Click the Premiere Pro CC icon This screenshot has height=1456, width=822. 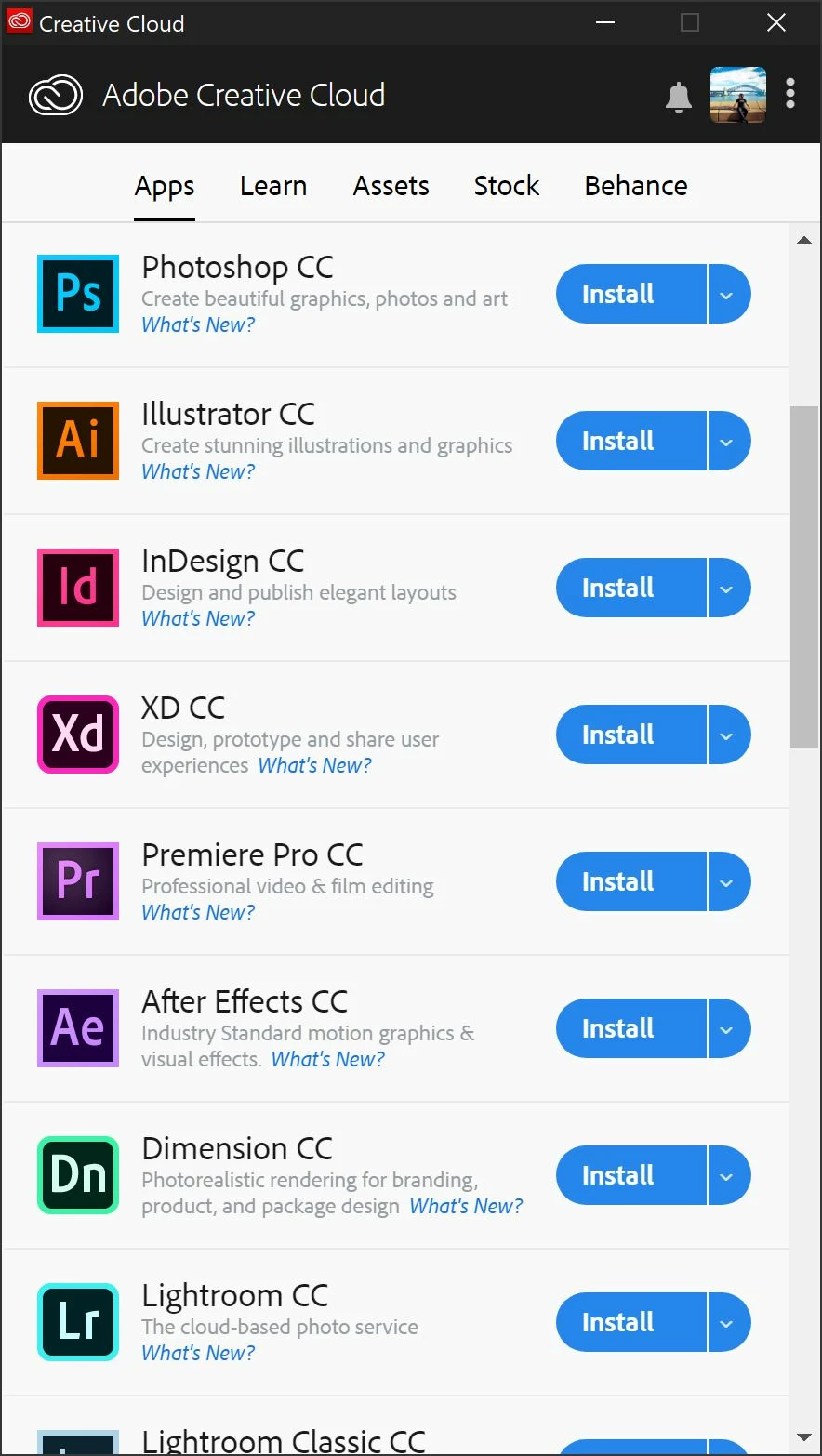[78, 881]
